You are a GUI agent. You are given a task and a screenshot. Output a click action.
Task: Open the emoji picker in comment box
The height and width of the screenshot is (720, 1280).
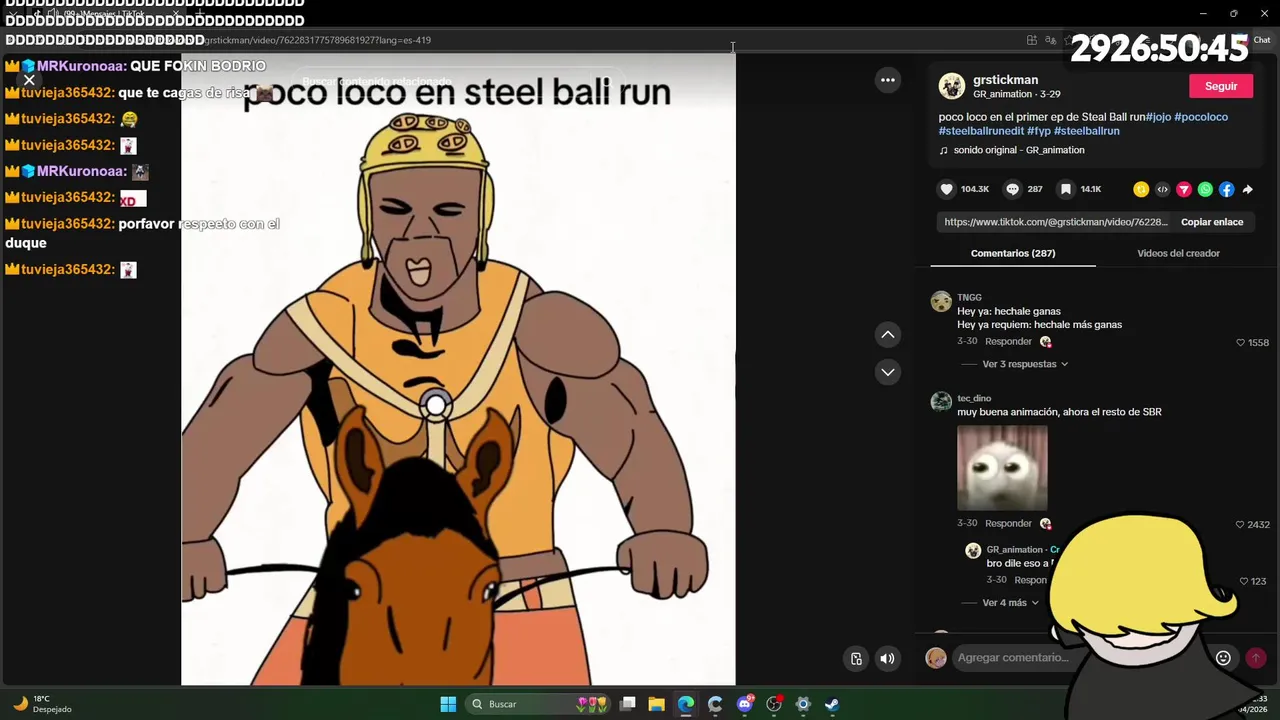1223,658
